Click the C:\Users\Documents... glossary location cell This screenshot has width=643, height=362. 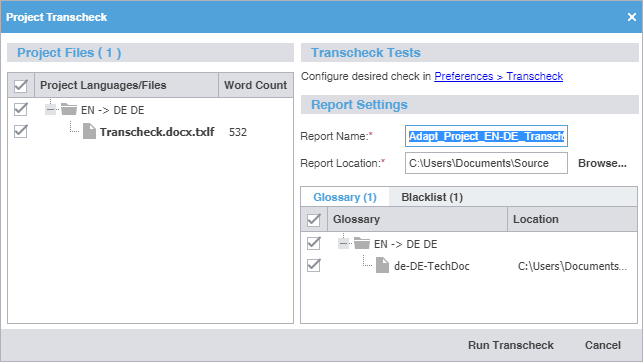[572, 266]
